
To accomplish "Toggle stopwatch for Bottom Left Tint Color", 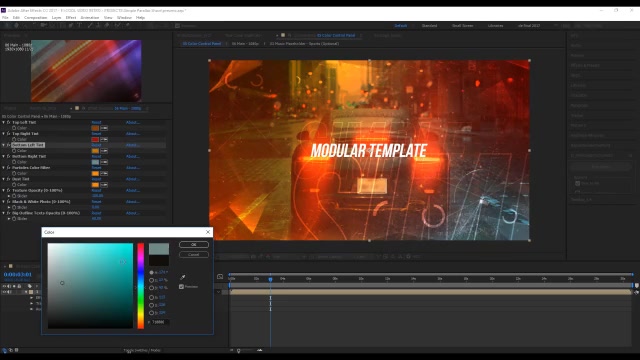I will (x=14, y=151).
